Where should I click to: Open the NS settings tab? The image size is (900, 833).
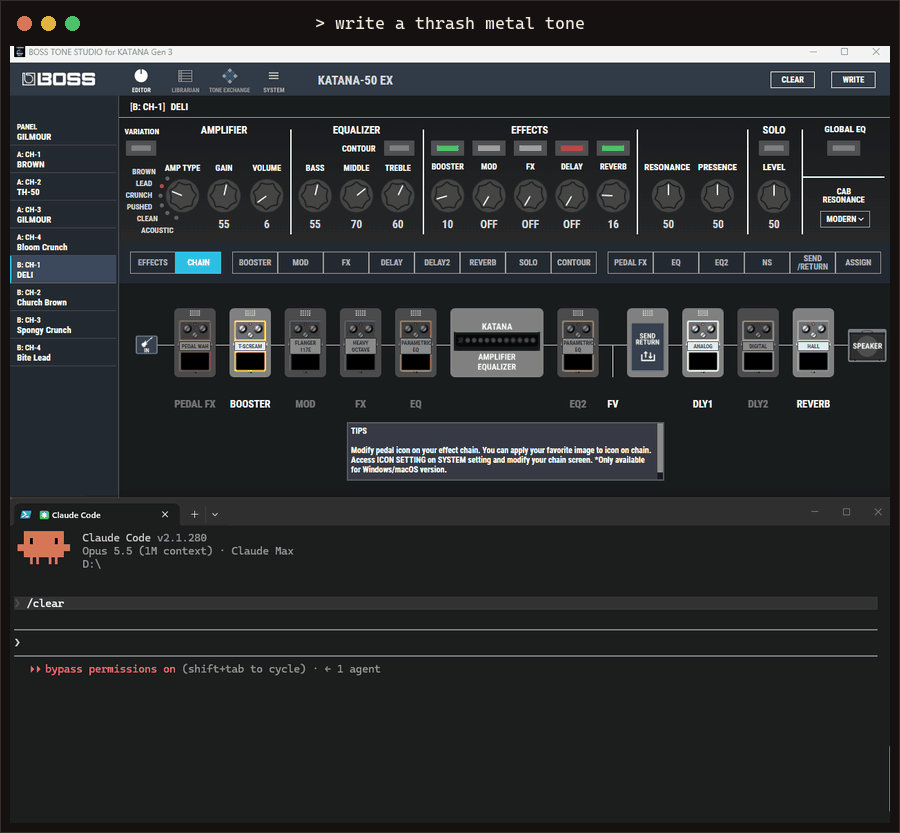(767, 262)
